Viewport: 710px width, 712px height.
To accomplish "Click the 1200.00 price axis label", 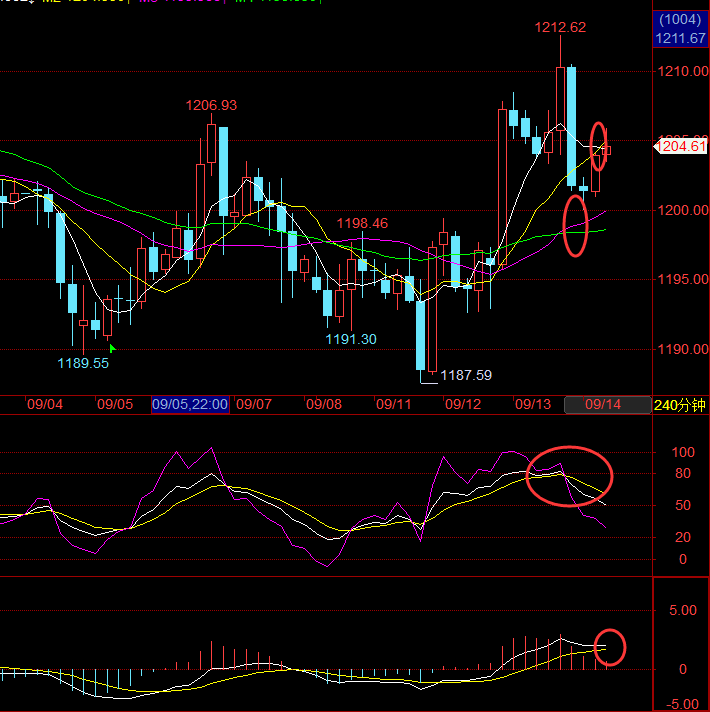I will [683, 210].
